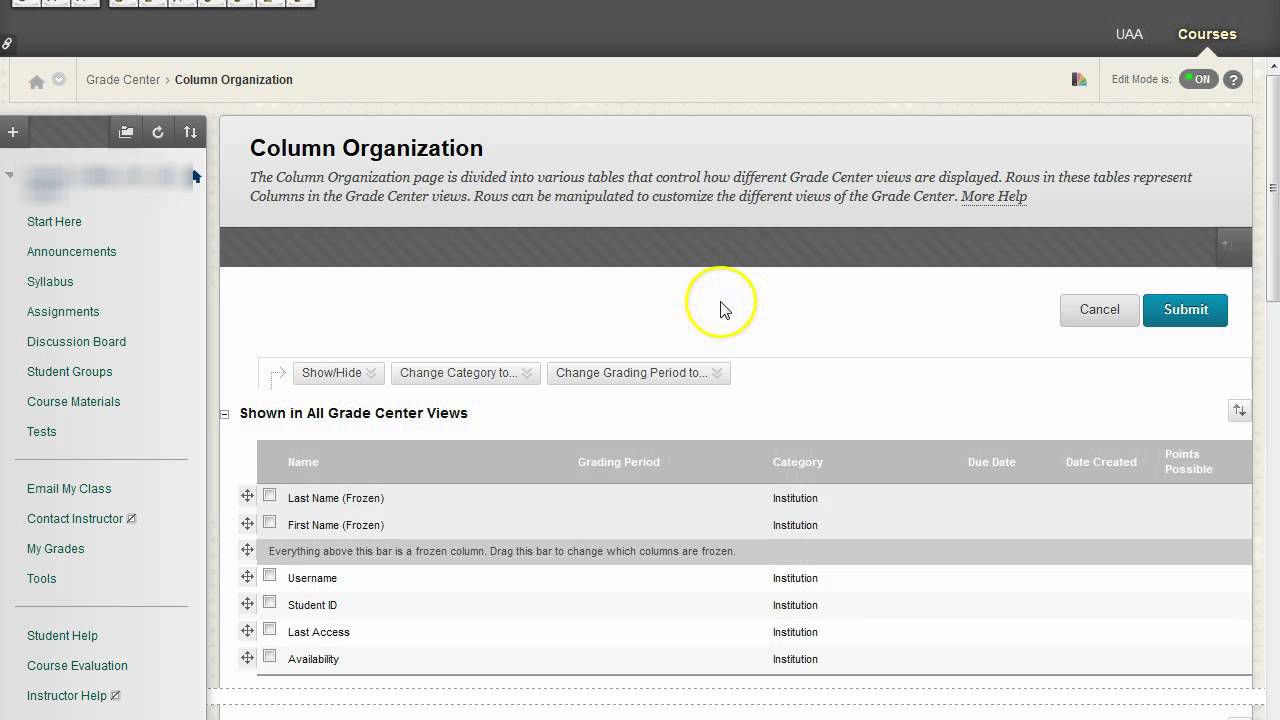Screen dimensions: 1280x720
Task: Open the Courses tab
Action: click(1207, 34)
